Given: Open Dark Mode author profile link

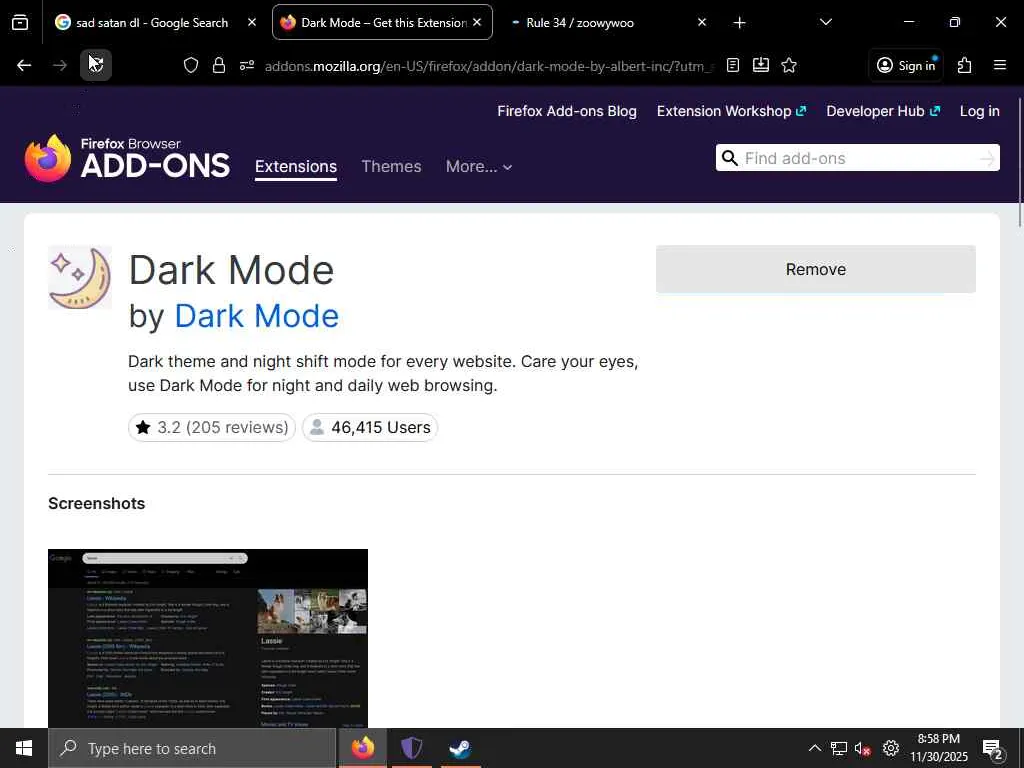Looking at the screenshot, I should pos(257,316).
